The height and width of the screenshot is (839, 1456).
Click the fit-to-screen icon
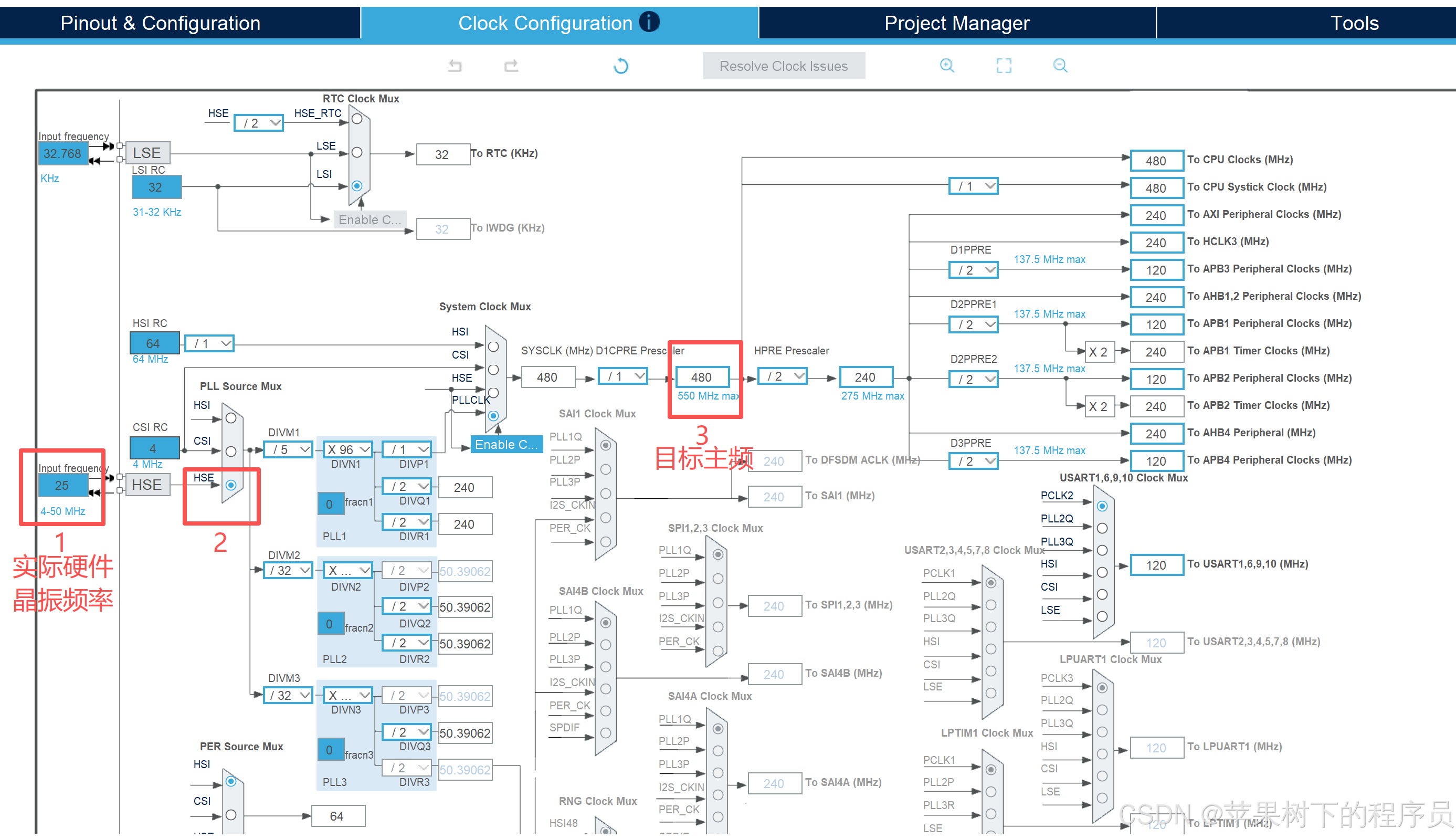[1004, 65]
